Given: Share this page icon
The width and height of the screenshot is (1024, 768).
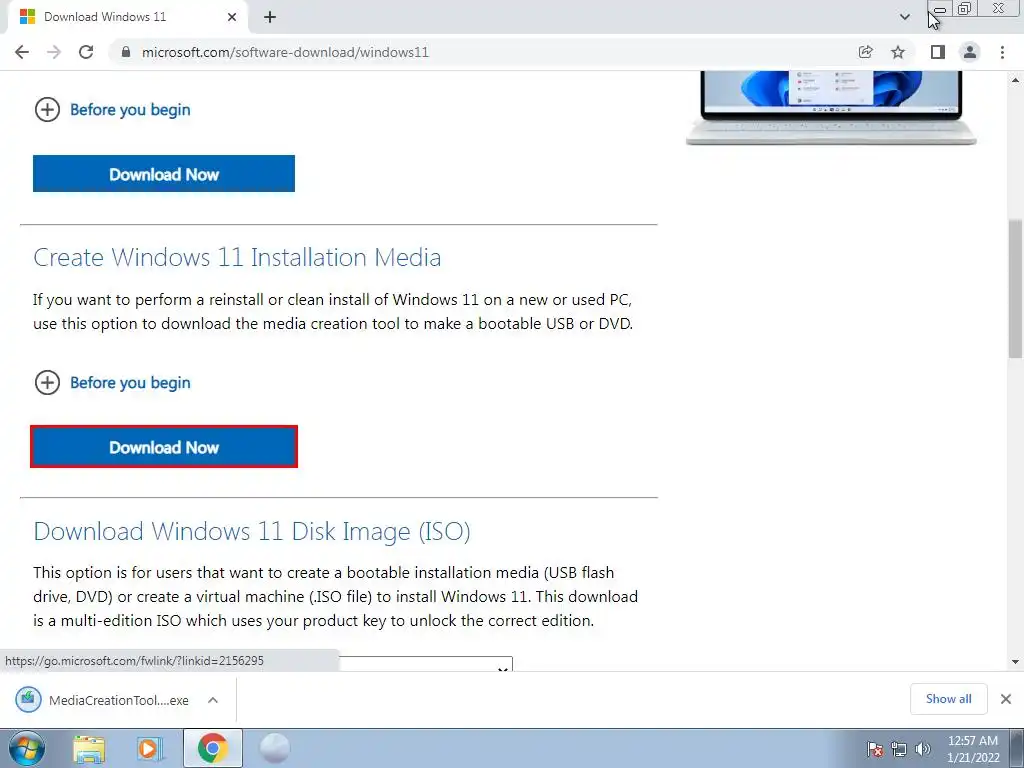Looking at the screenshot, I should (x=865, y=52).
